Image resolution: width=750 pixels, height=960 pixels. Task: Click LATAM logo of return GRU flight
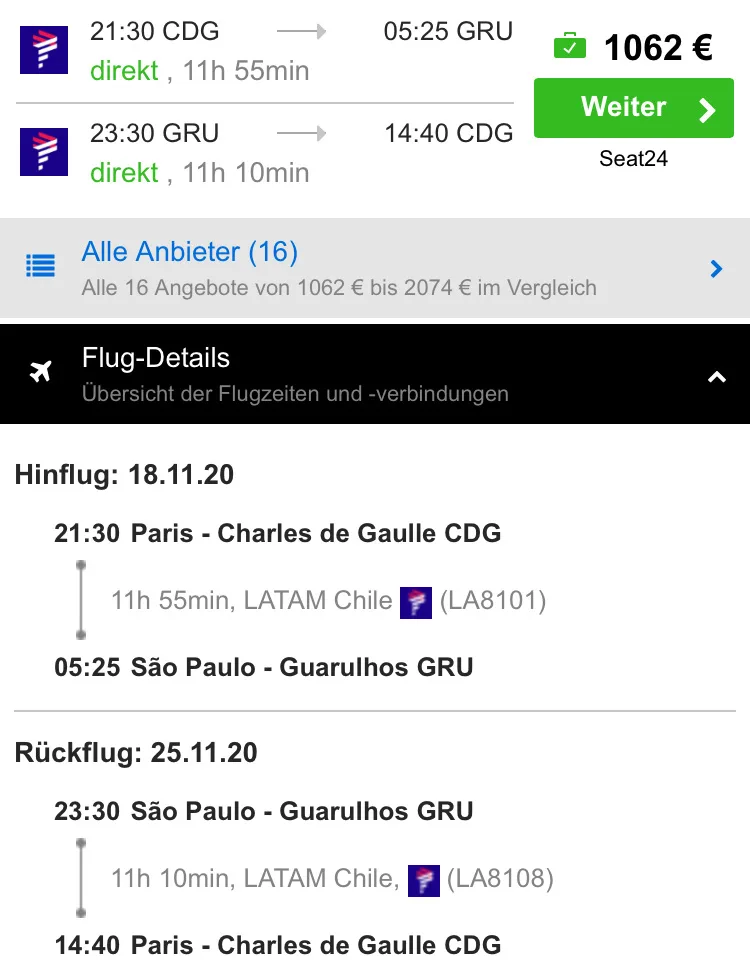(x=44, y=152)
